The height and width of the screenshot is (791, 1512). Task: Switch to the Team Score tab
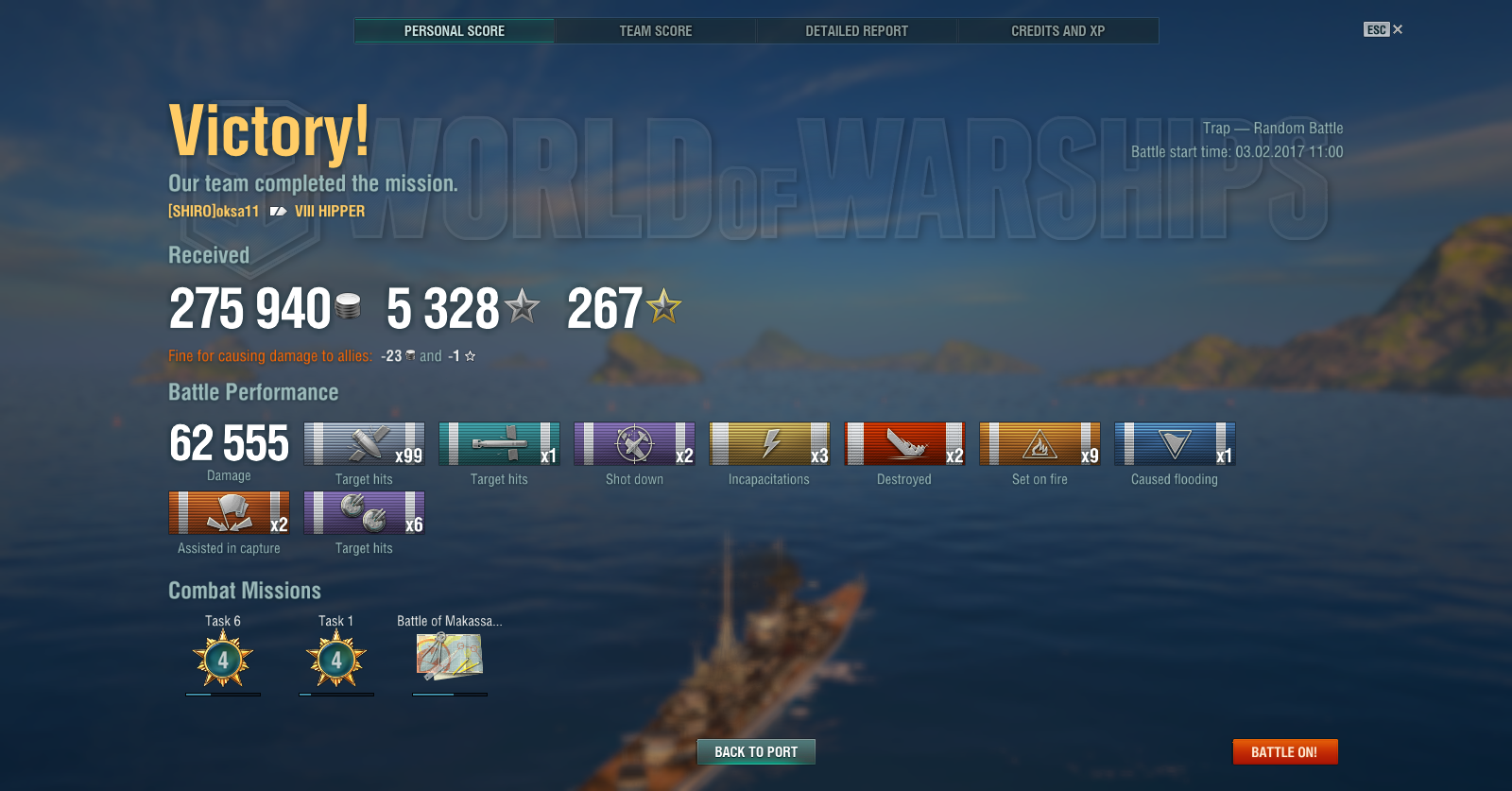click(x=656, y=31)
